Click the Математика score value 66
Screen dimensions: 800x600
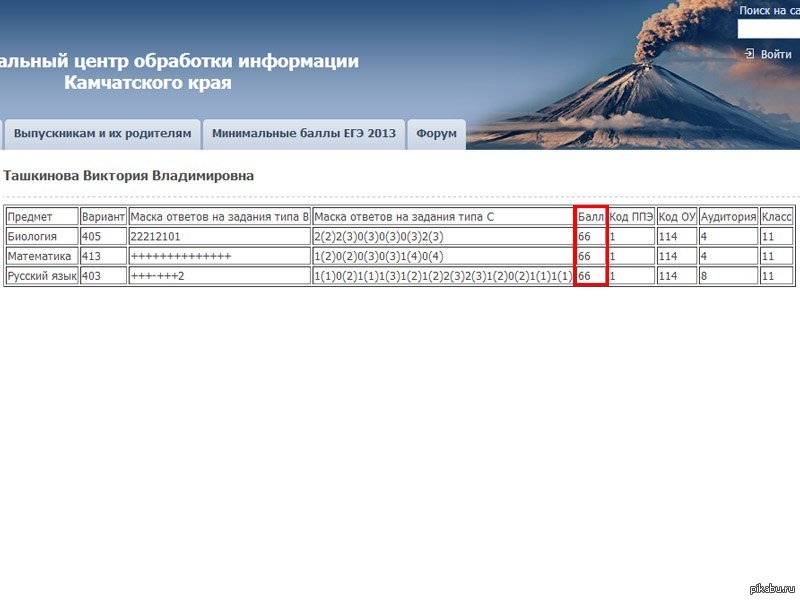pyautogui.click(x=585, y=256)
